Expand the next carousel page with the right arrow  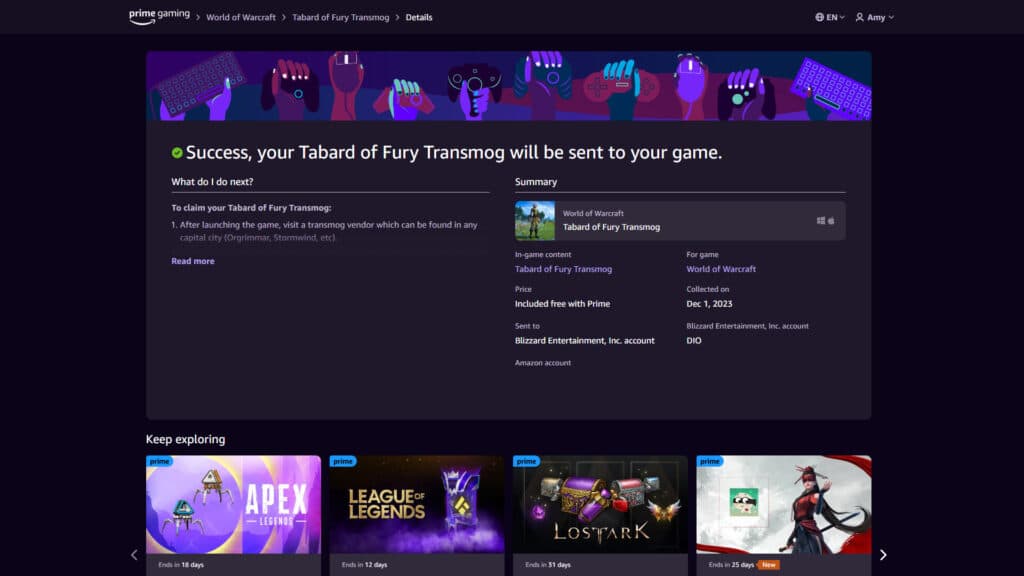pos(882,555)
